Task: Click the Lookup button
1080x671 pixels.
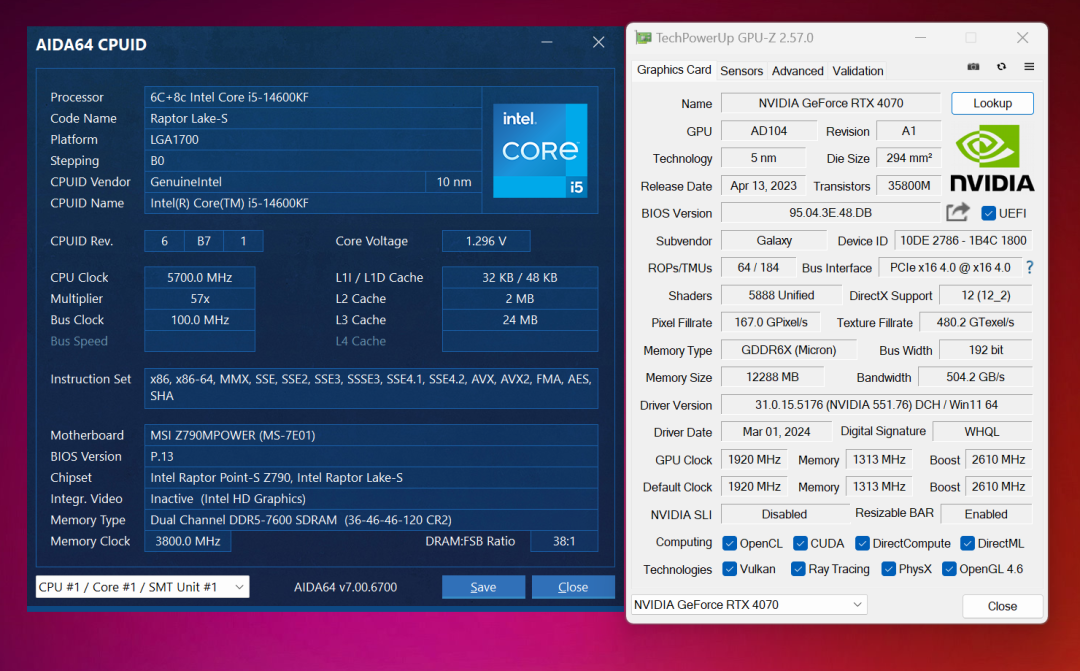Action: pyautogui.click(x=992, y=103)
